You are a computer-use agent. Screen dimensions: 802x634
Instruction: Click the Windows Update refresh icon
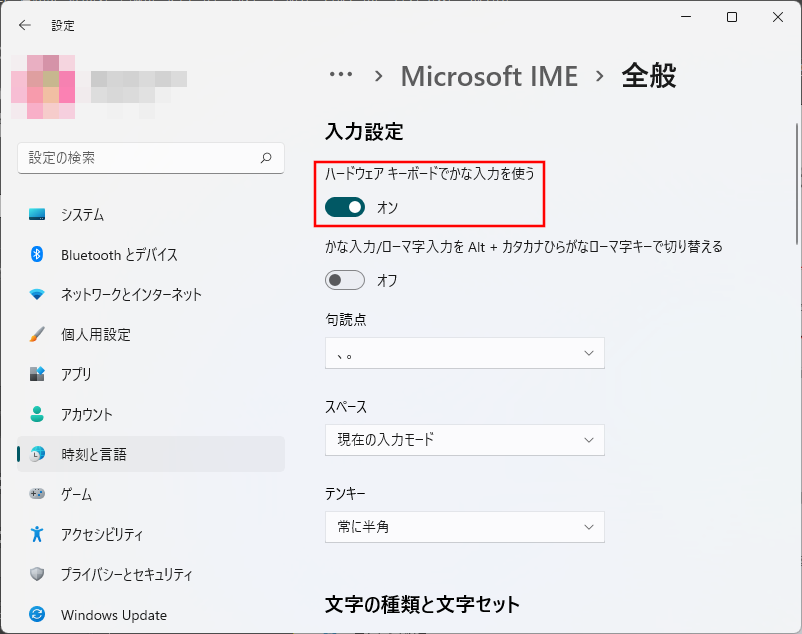pos(37,615)
